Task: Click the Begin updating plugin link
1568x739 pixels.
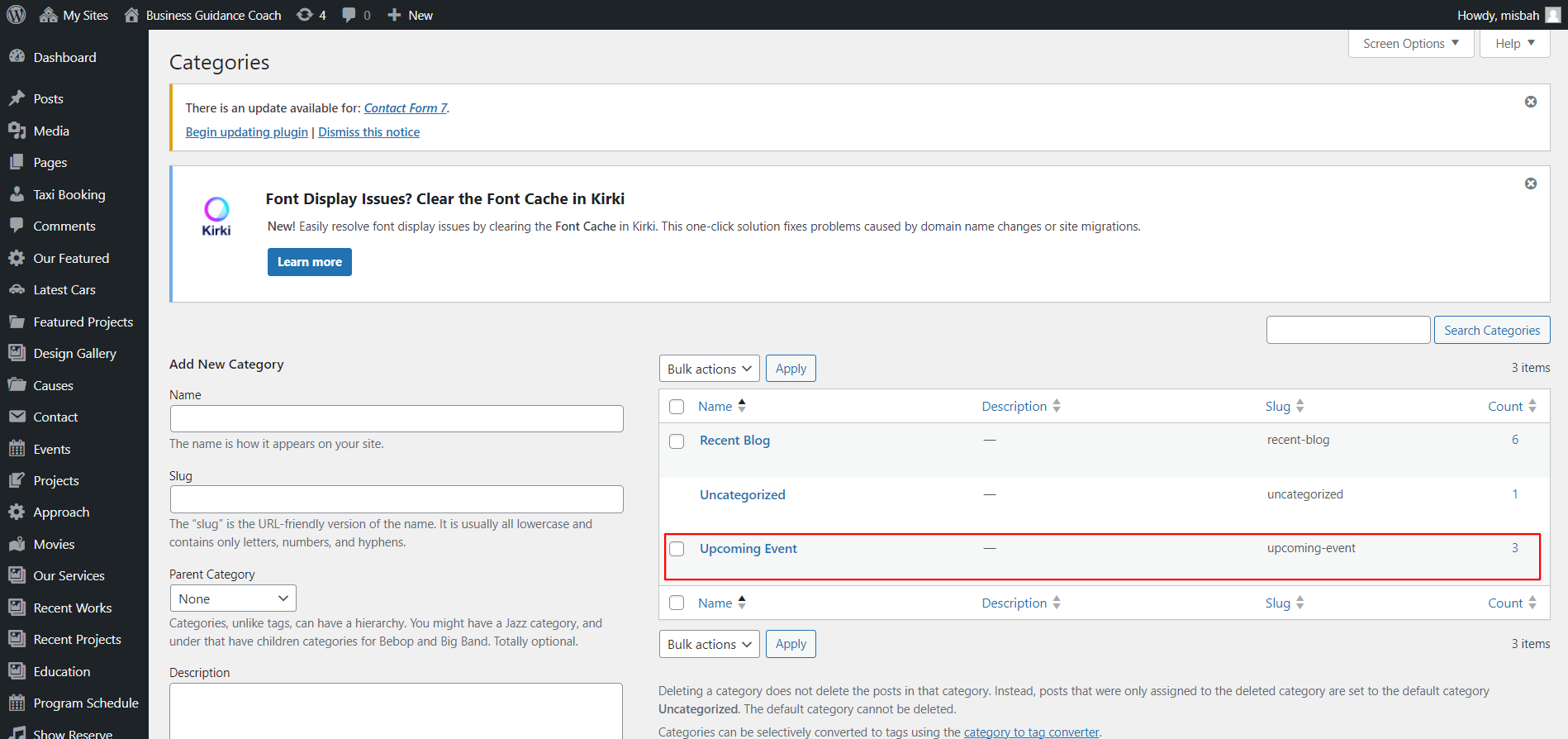Action: (246, 132)
